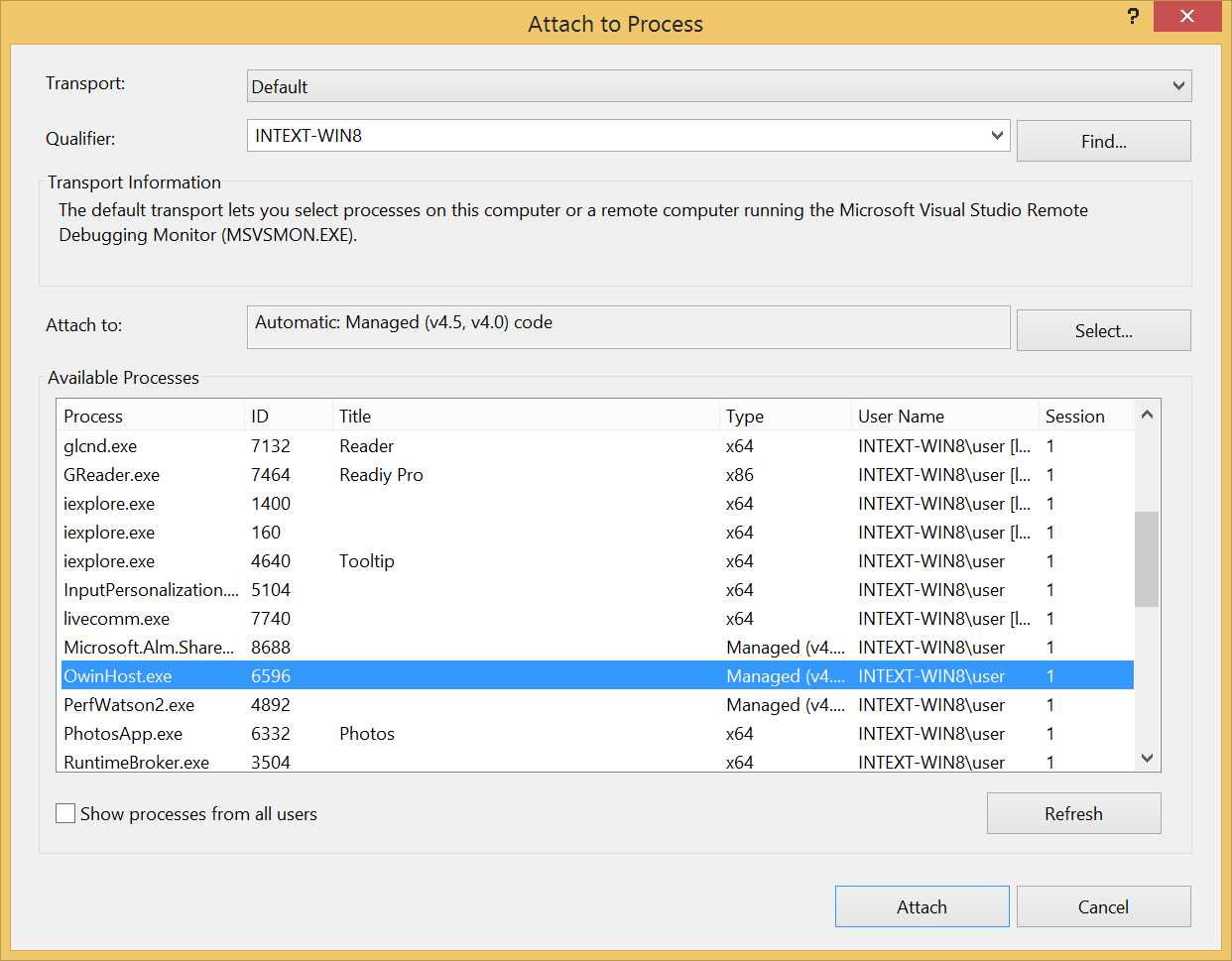
Task: Sort by the ID column header
Action: (289, 416)
